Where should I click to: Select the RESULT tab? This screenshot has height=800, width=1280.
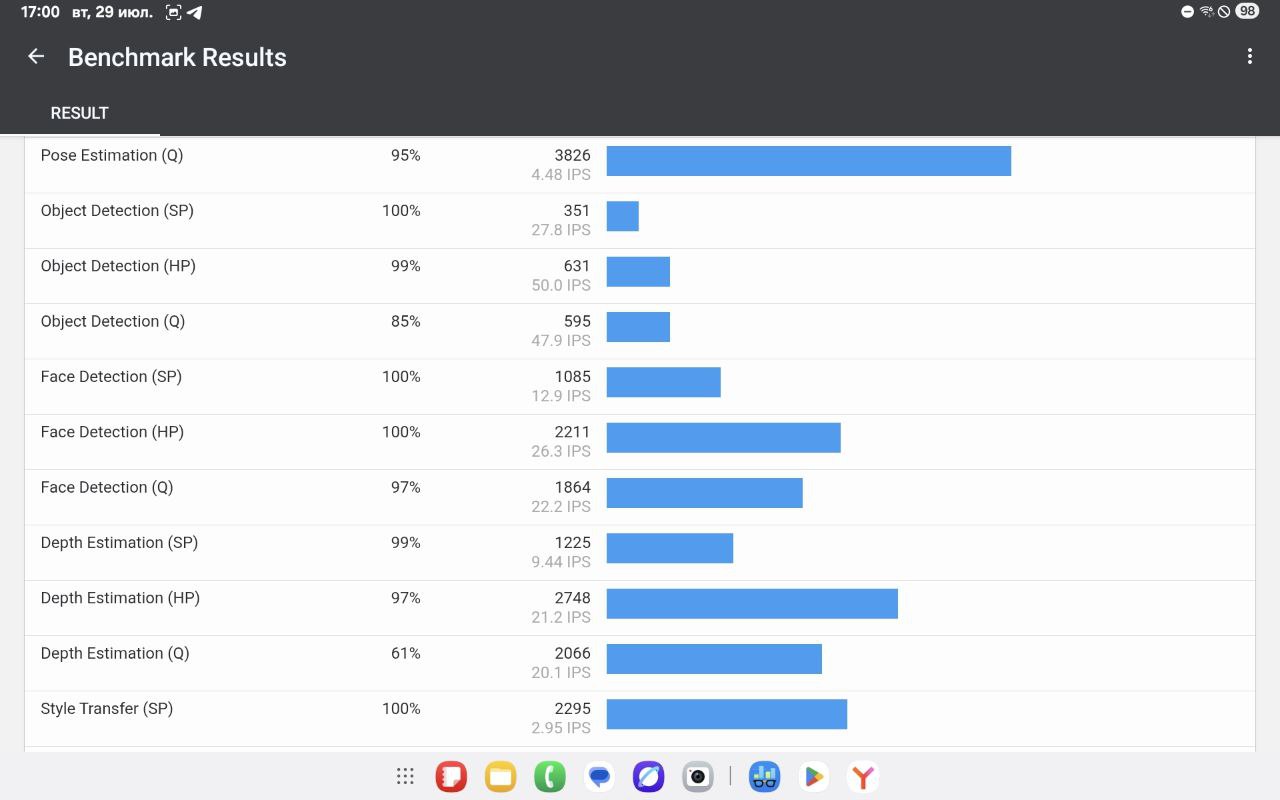(80, 113)
